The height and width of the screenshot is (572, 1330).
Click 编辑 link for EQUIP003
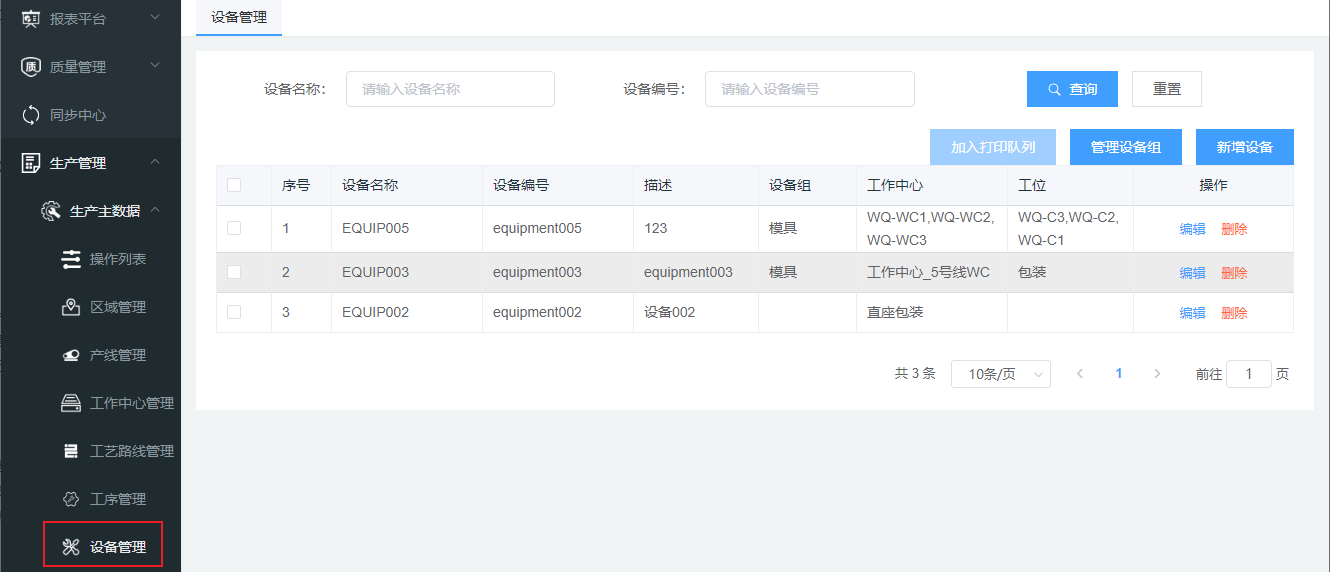click(1192, 273)
